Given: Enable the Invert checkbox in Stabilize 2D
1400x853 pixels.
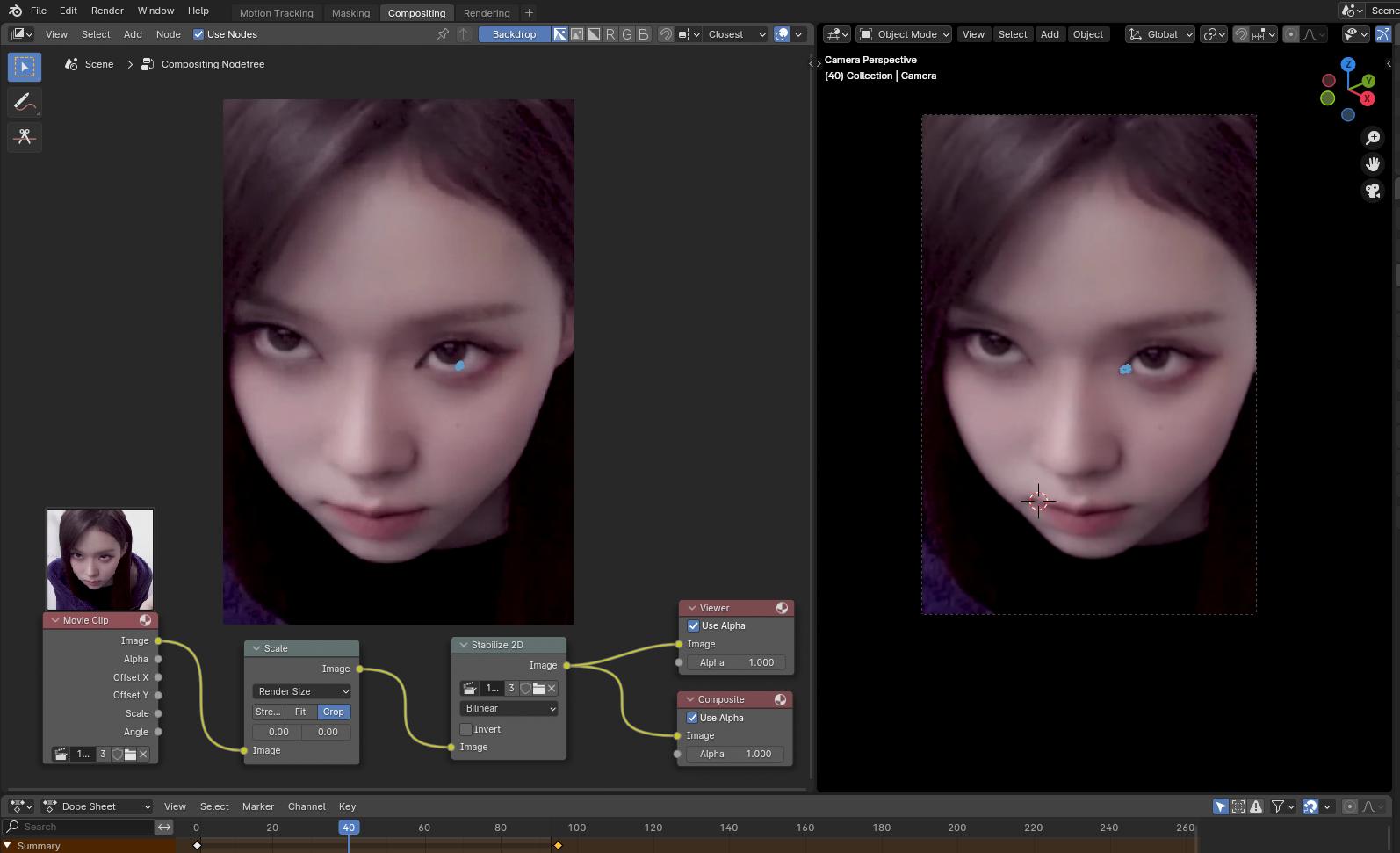Looking at the screenshot, I should point(466,729).
